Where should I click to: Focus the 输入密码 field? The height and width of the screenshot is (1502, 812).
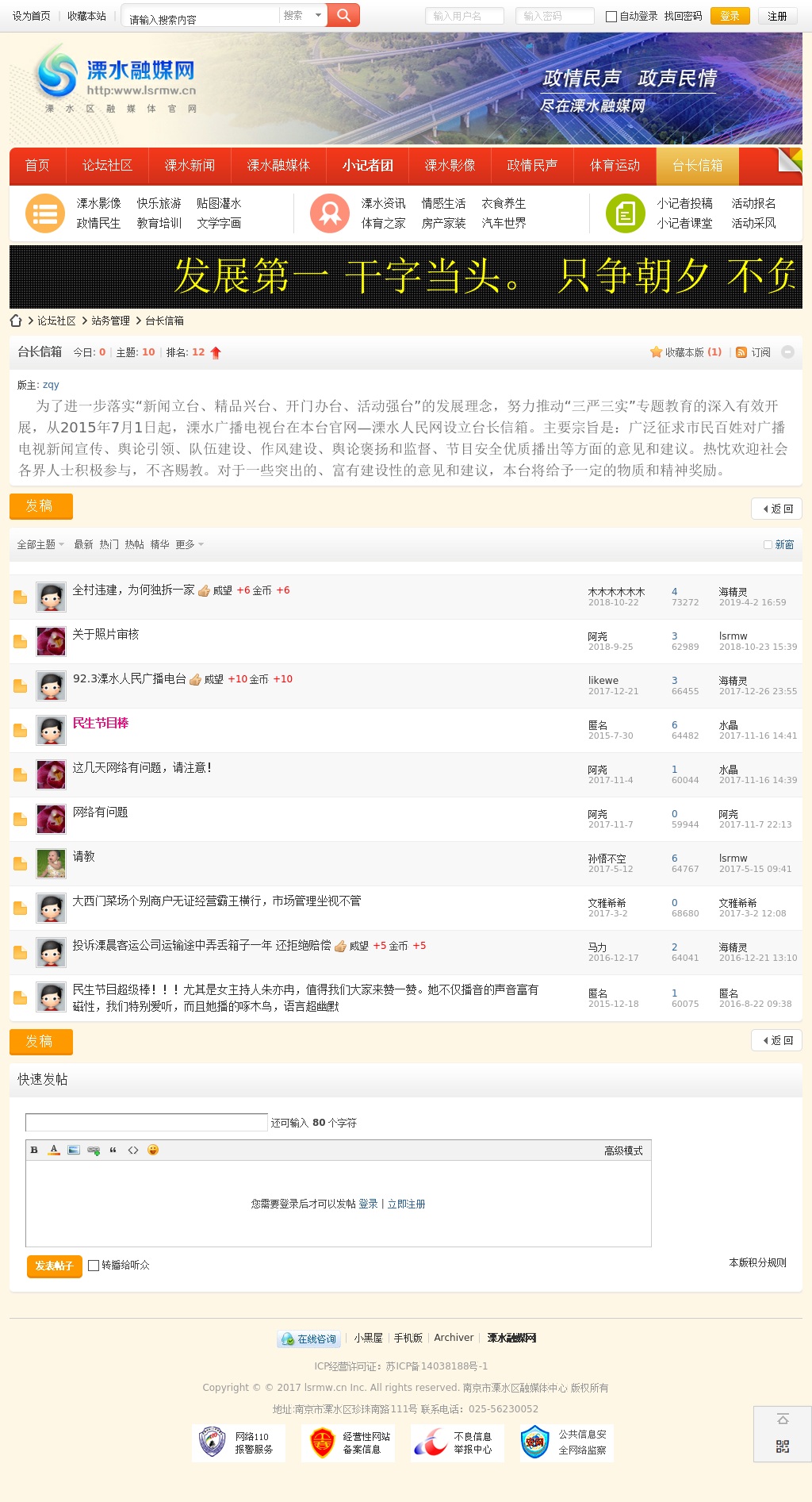[555, 16]
